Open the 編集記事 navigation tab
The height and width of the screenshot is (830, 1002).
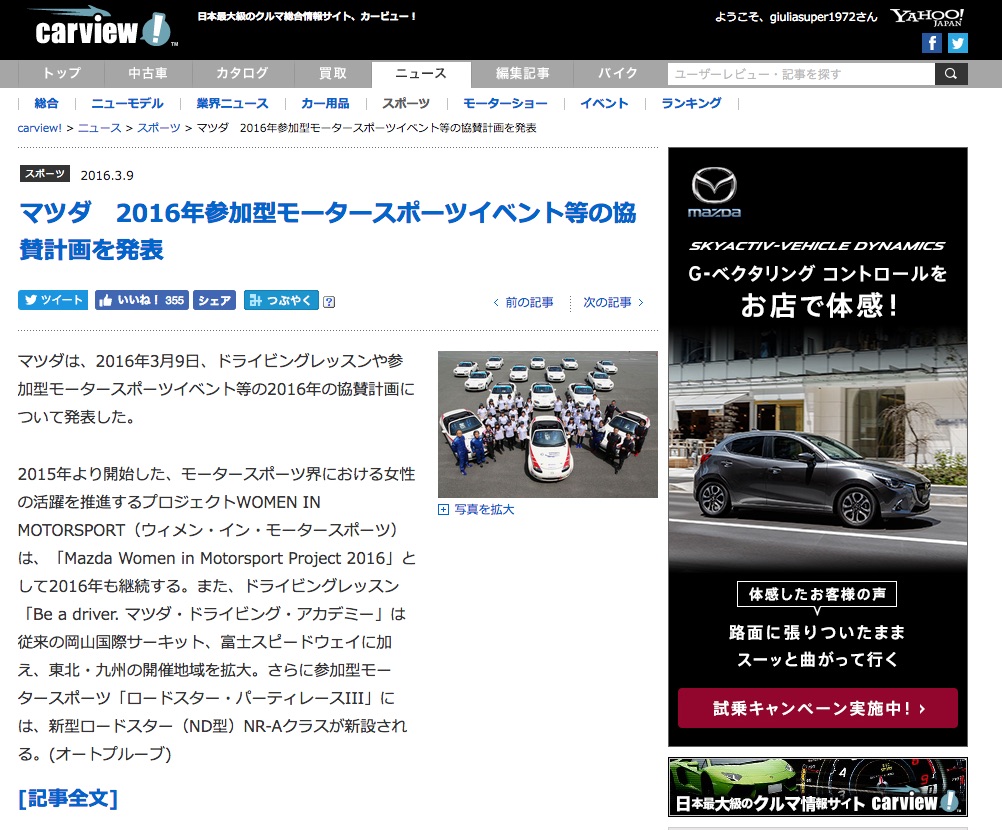click(523, 73)
